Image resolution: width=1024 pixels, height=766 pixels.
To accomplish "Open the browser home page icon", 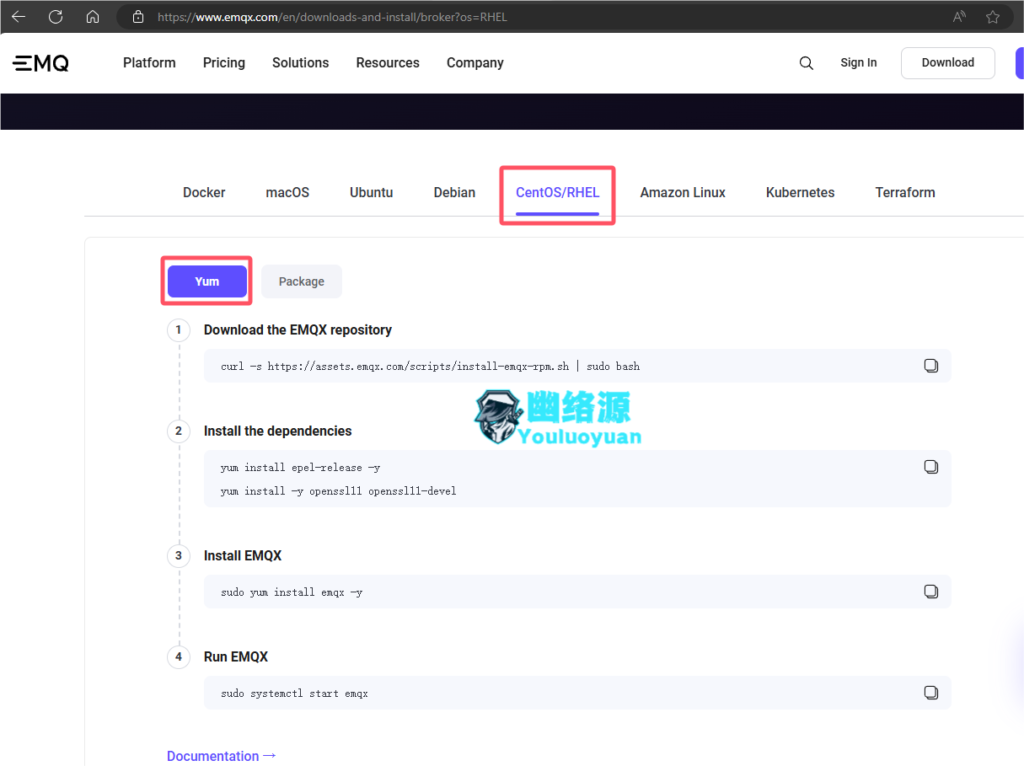I will click(x=93, y=17).
